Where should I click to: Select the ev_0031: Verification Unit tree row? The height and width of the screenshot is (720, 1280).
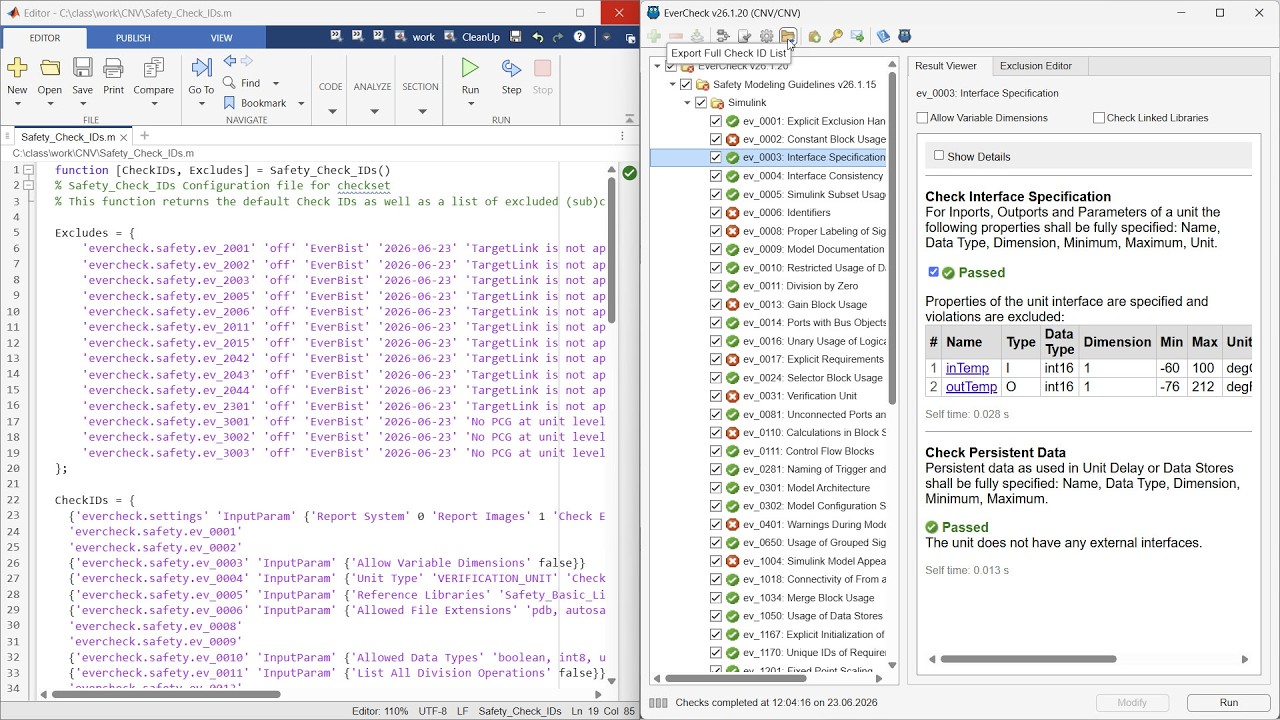tap(768, 396)
